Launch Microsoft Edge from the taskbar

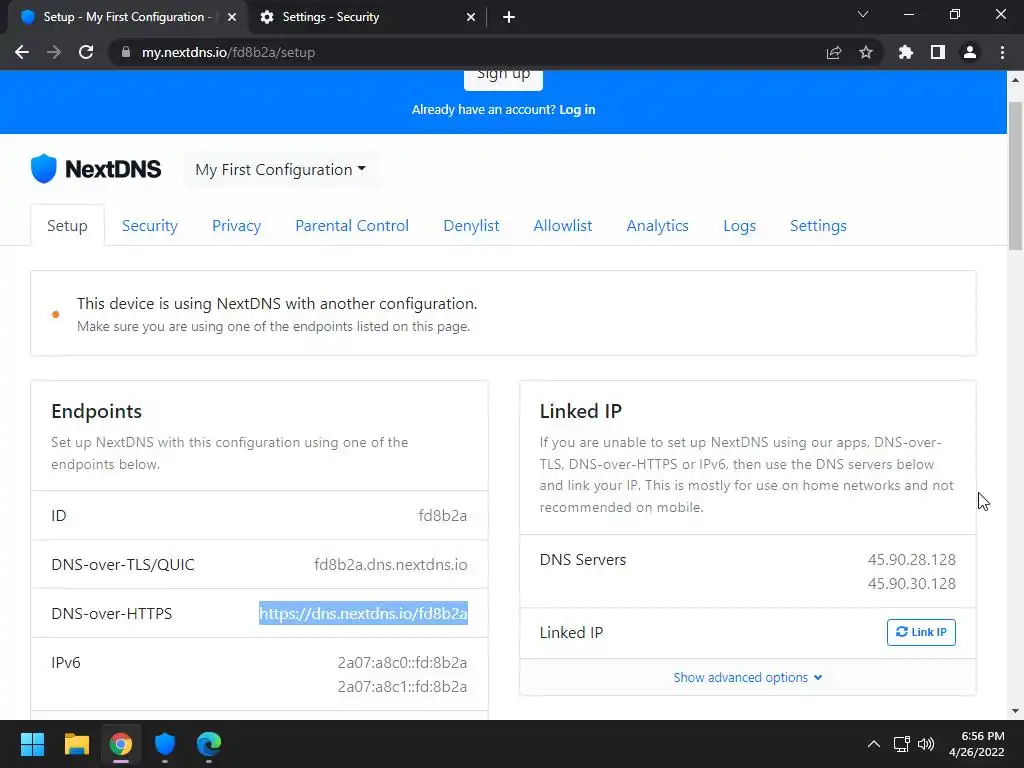point(209,744)
